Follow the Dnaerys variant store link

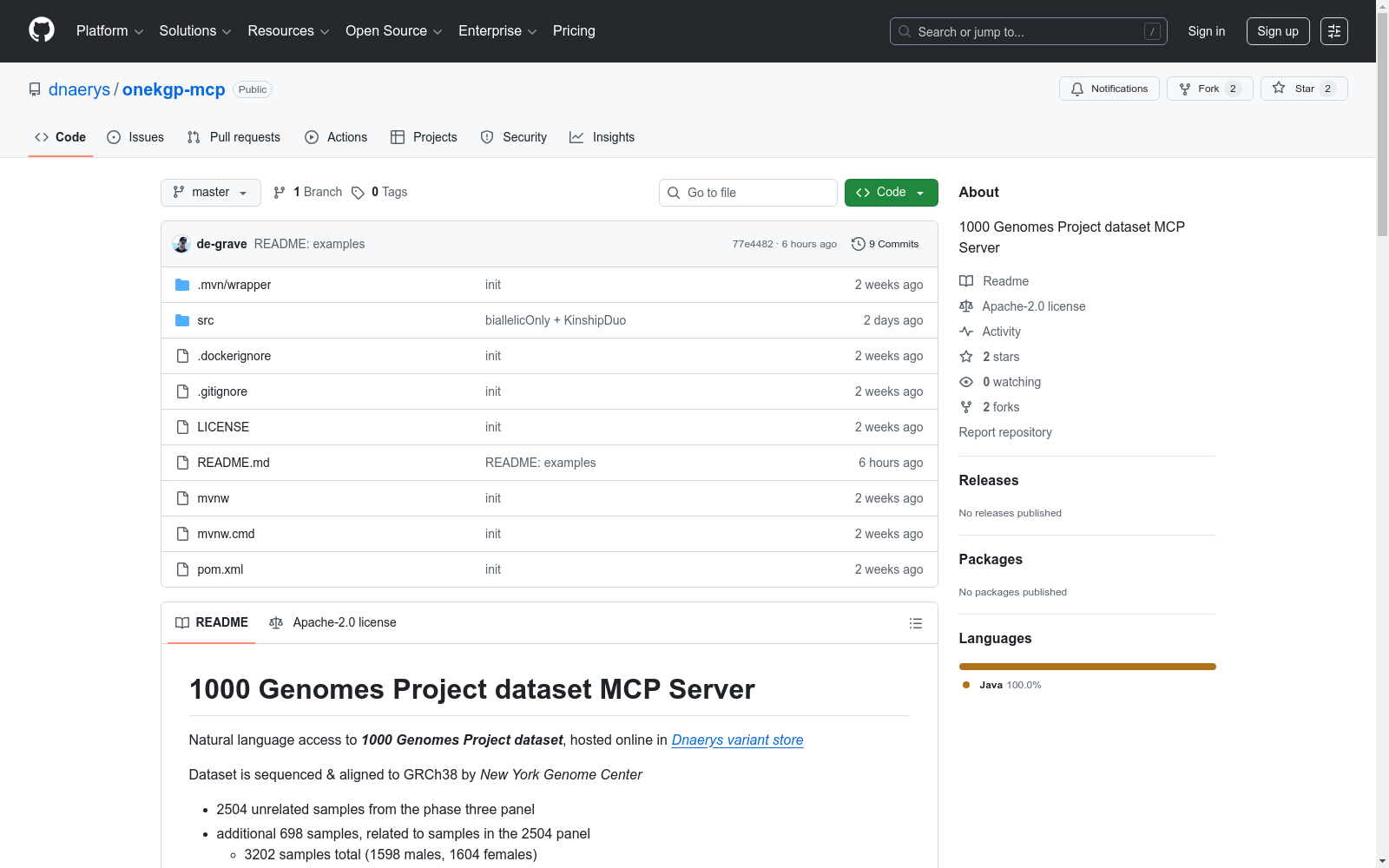coord(737,740)
